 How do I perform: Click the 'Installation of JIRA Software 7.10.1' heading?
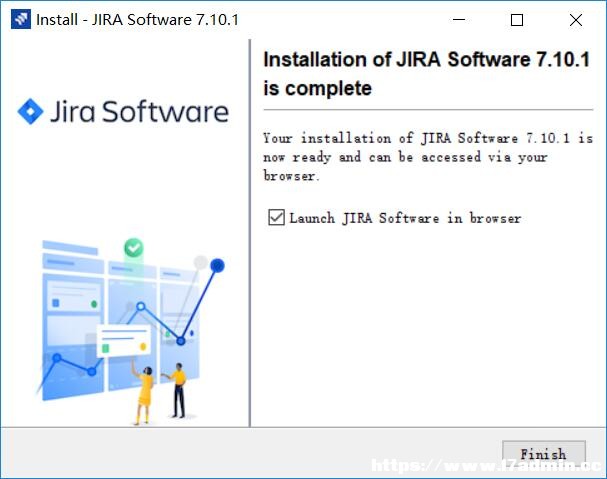coord(426,60)
